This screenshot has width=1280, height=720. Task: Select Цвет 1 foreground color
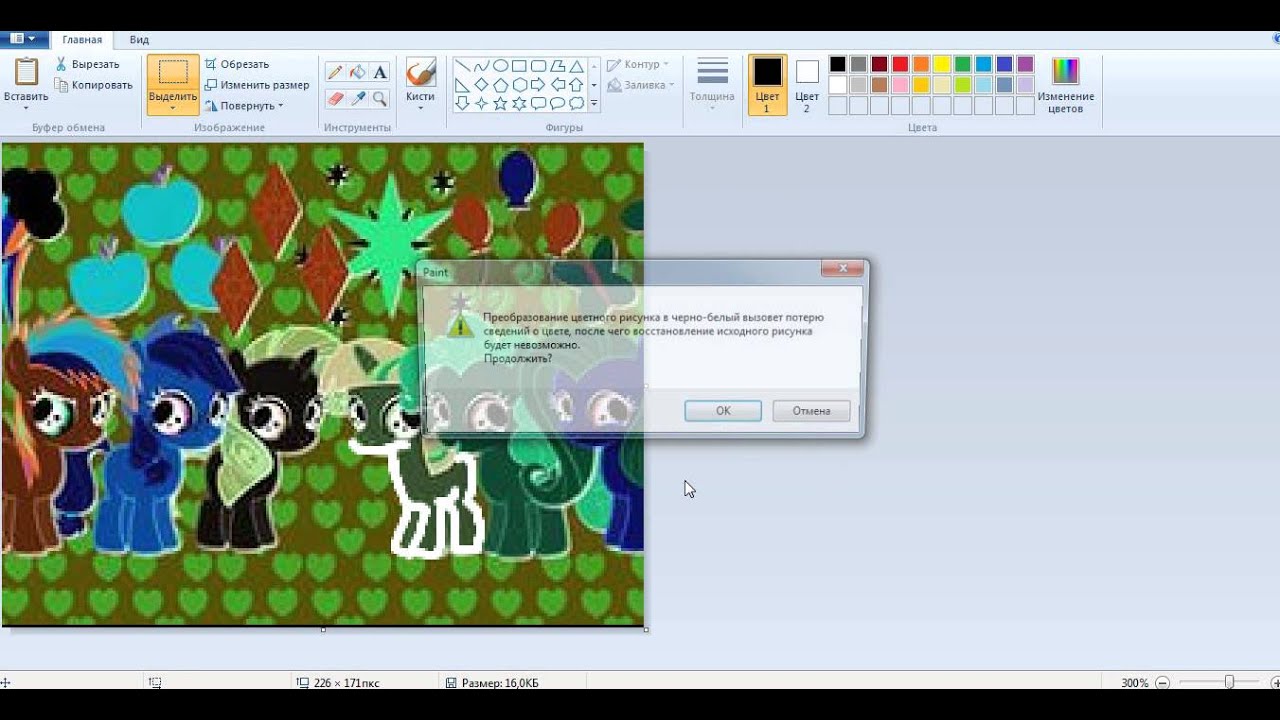tap(767, 84)
